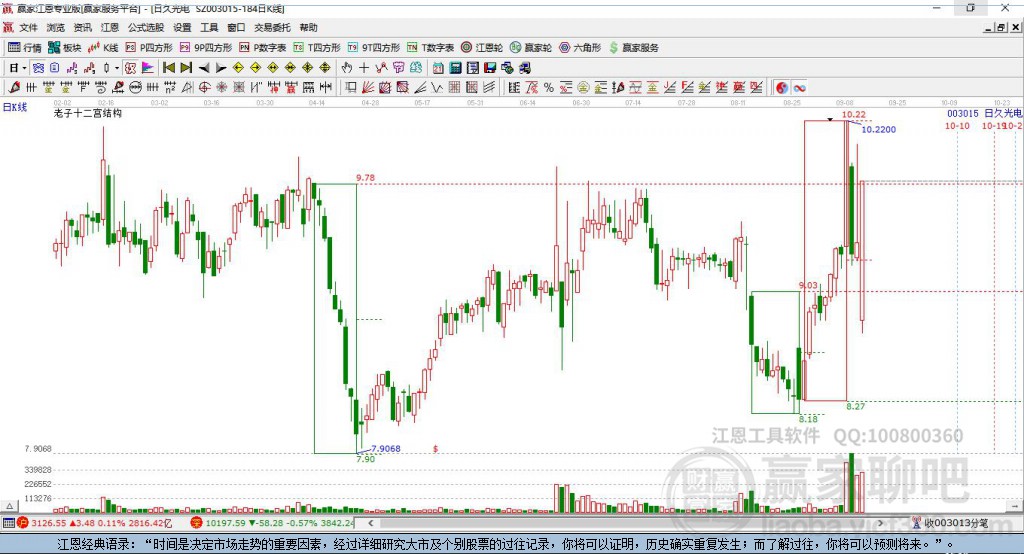Select the gold 金 circle tool
Viewport: 1024px width, 554px height.
583,88
